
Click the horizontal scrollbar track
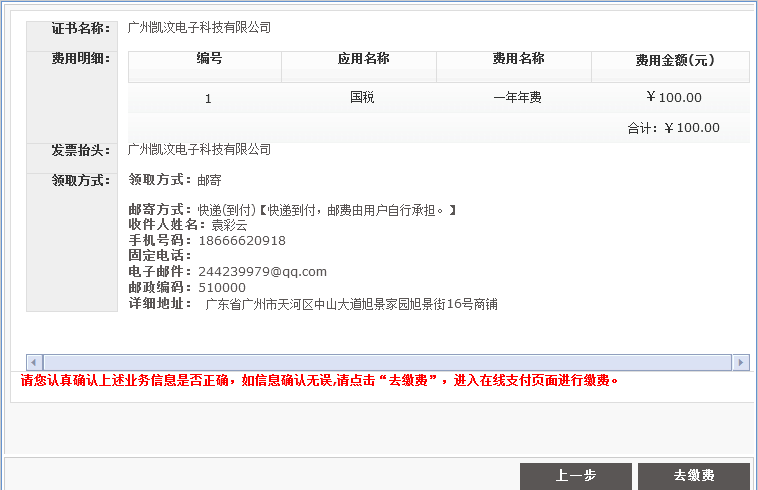click(x=387, y=362)
